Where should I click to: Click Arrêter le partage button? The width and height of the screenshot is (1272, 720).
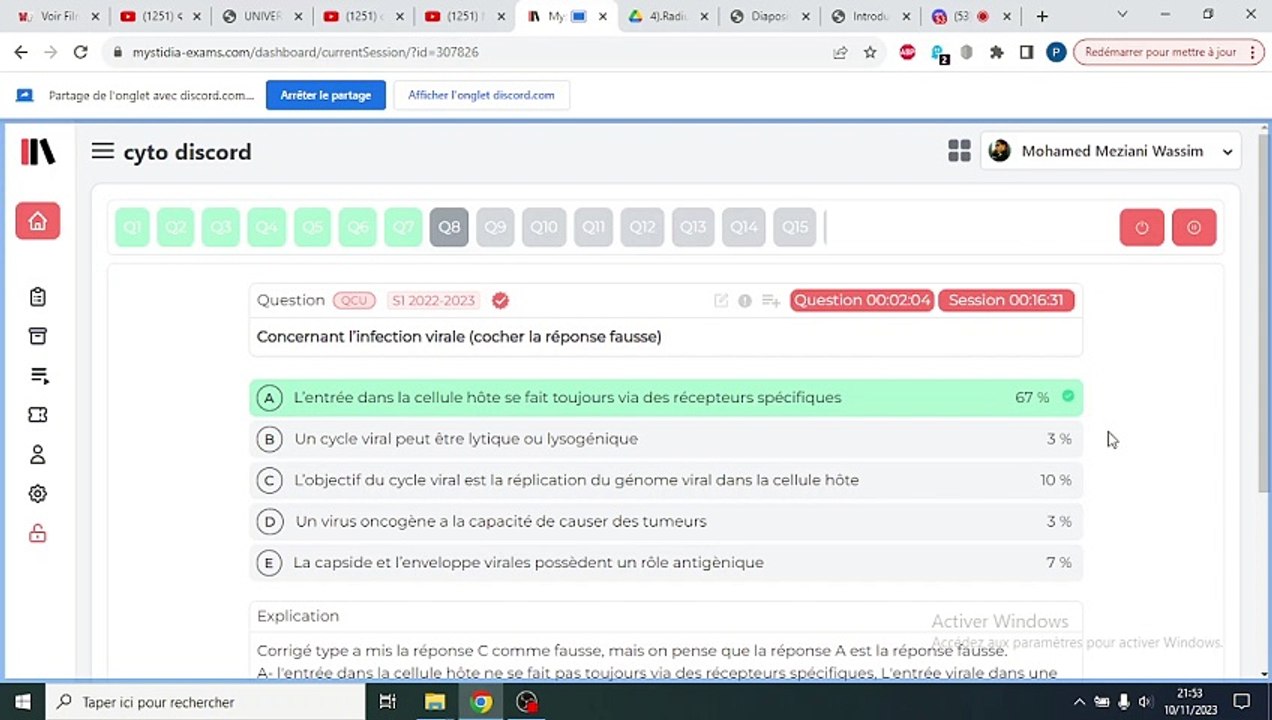pos(325,95)
